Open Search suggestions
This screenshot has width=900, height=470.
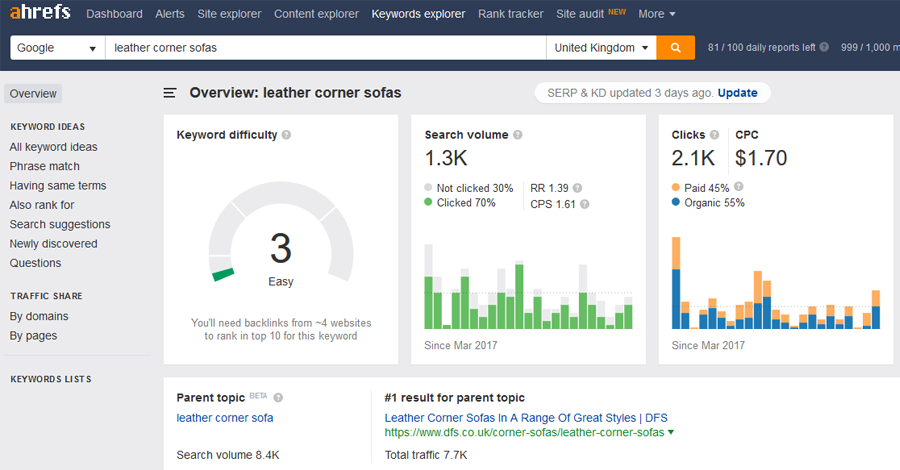(x=60, y=224)
